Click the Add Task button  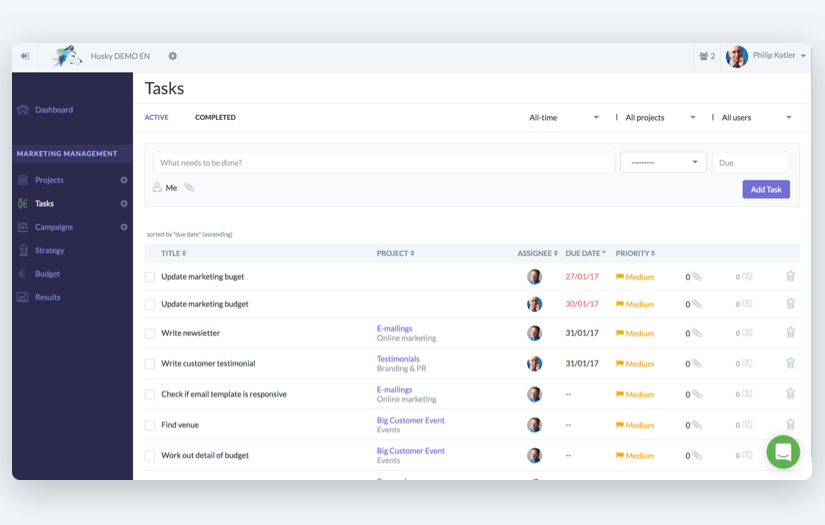[766, 189]
